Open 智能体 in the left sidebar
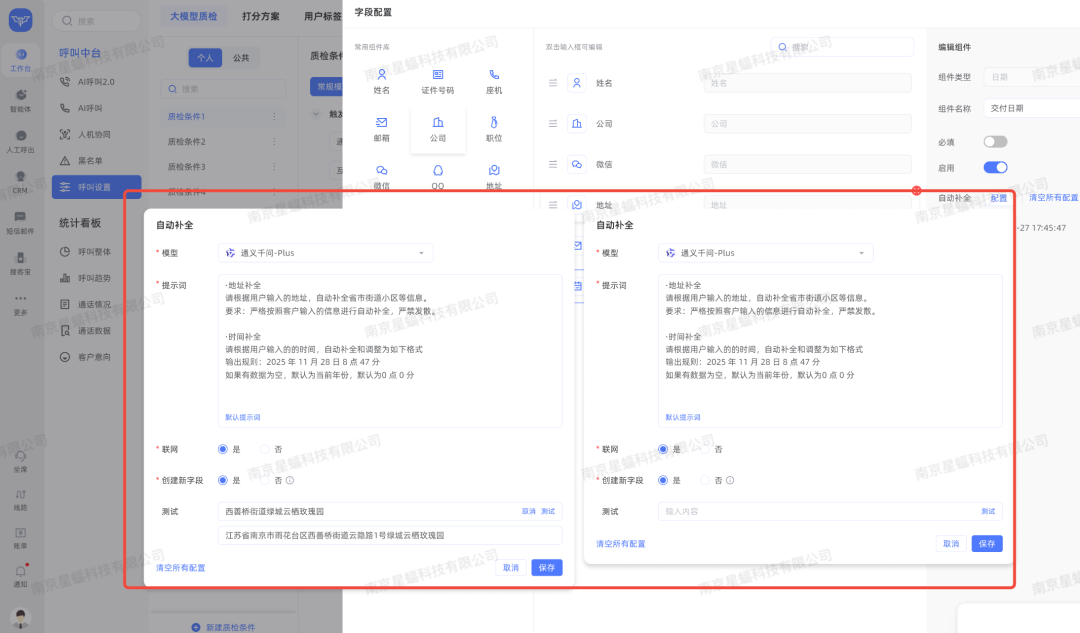 coord(20,99)
